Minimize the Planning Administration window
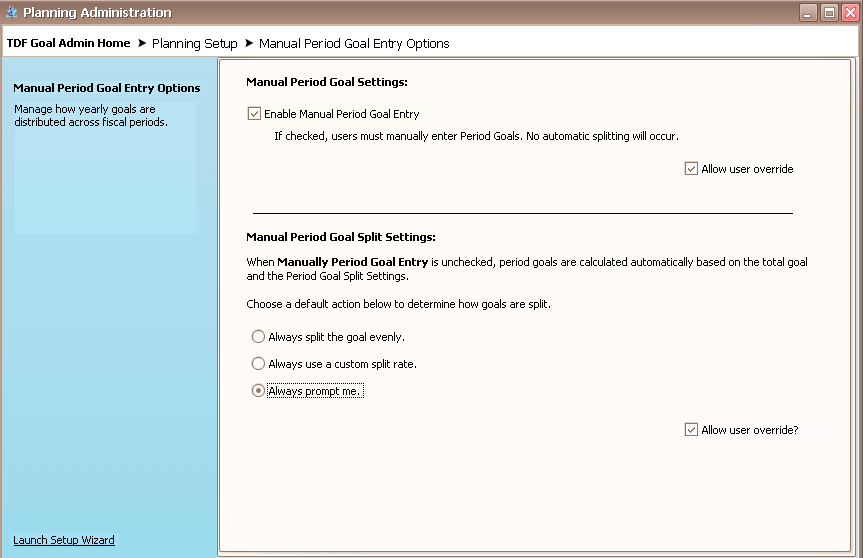863x558 pixels. click(x=807, y=12)
